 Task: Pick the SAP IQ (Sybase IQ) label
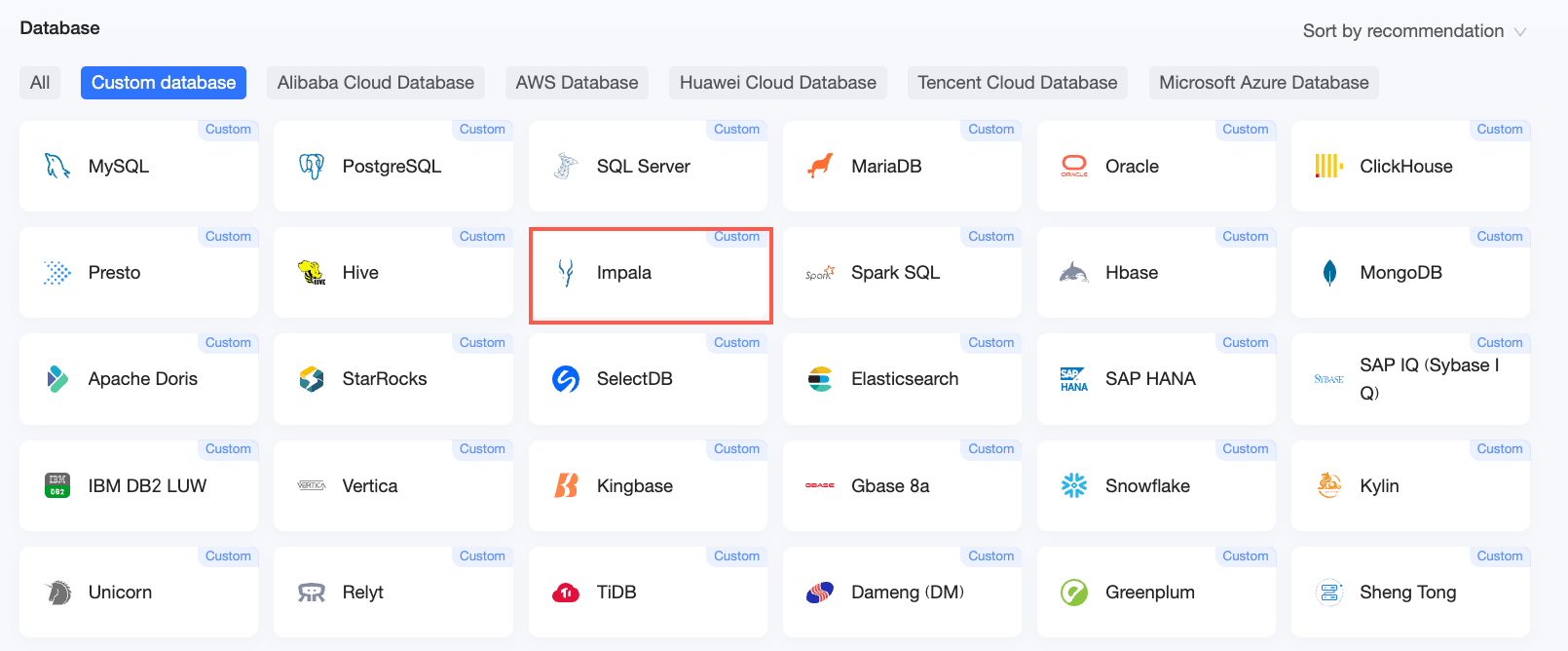(1430, 379)
